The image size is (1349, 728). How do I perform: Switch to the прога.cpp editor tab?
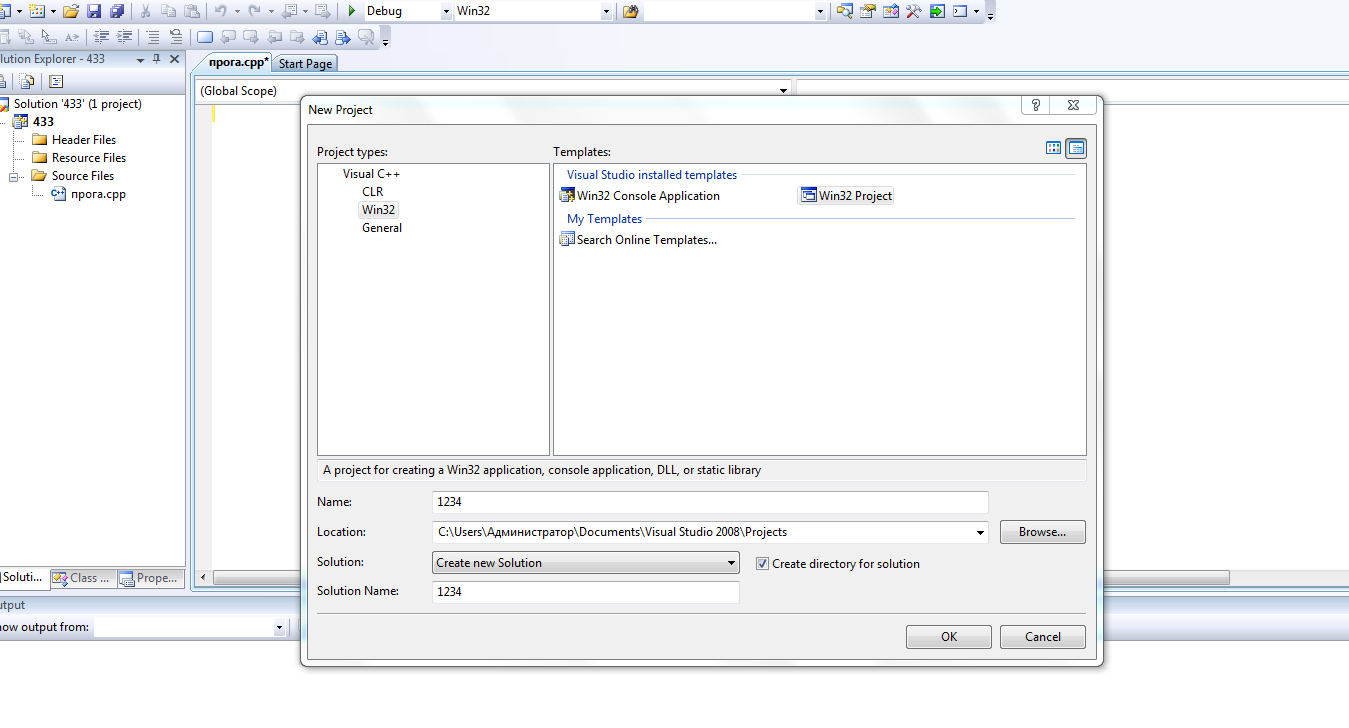click(238, 62)
